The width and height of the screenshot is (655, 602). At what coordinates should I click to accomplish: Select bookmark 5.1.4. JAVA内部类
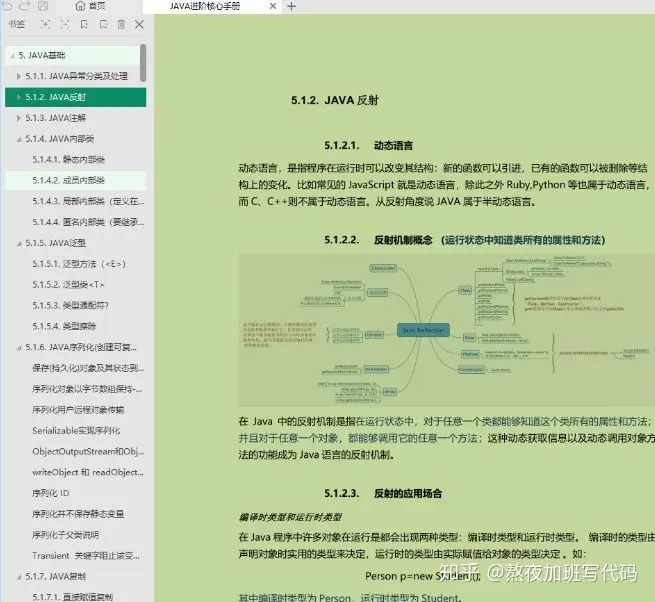(x=60, y=139)
